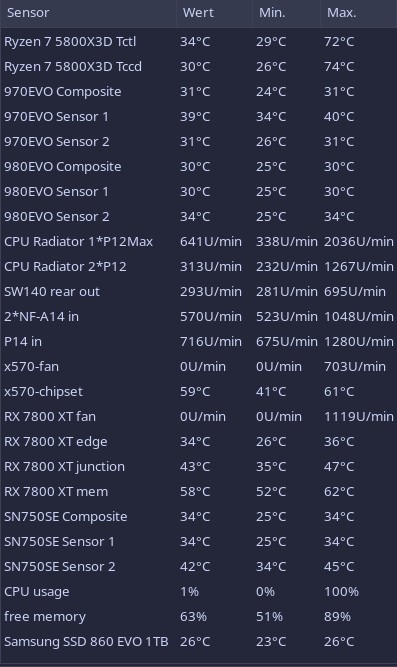Select the RX 7800 XT fan row

coord(198,417)
